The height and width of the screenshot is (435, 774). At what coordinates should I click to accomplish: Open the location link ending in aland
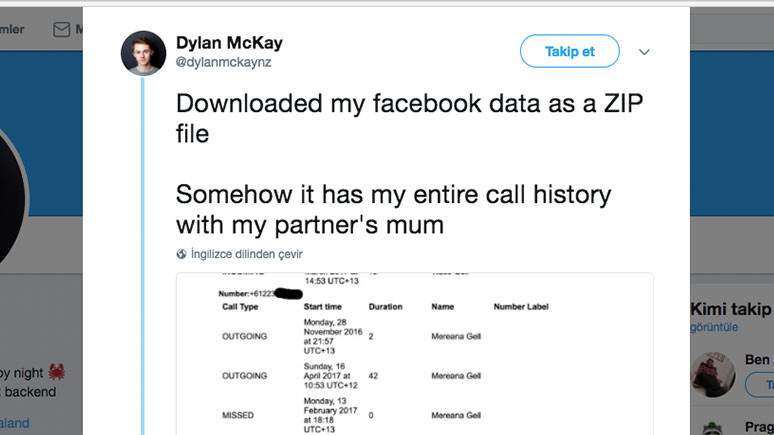(15, 422)
